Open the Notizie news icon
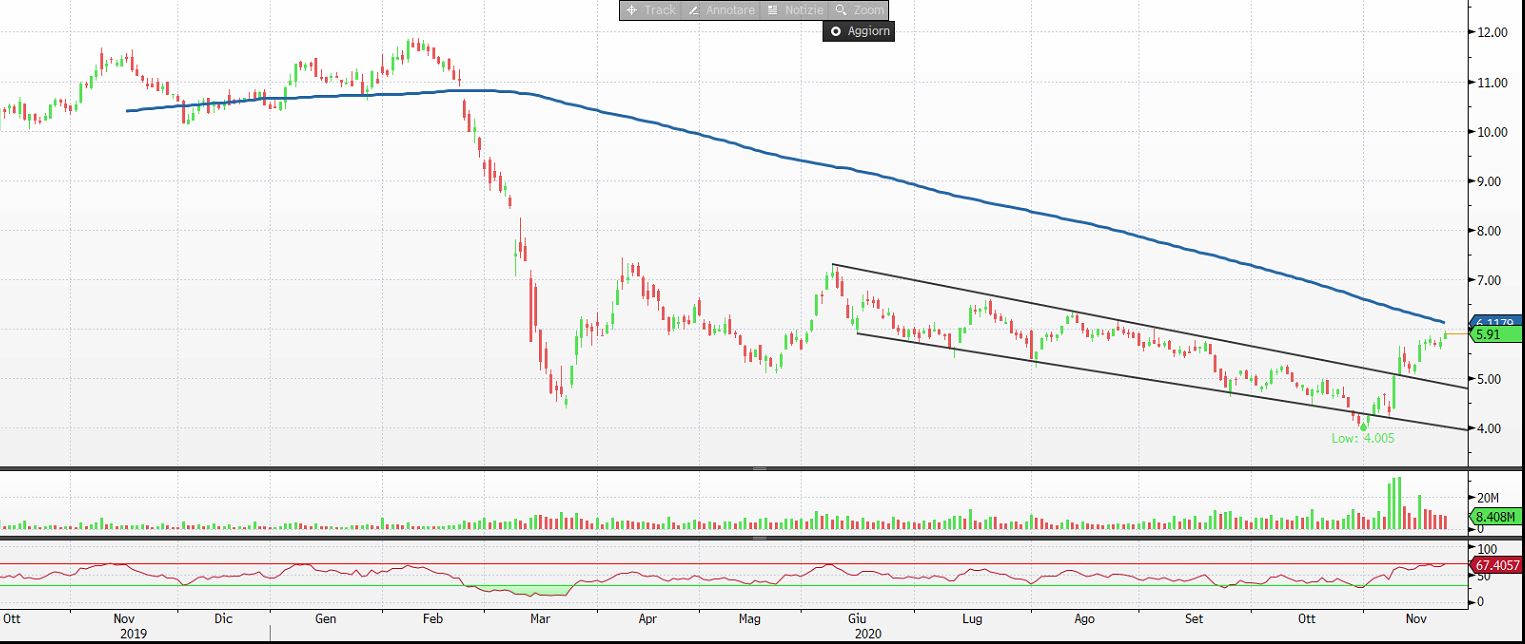Screen dimensions: 1525x644 pyautogui.click(x=772, y=10)
